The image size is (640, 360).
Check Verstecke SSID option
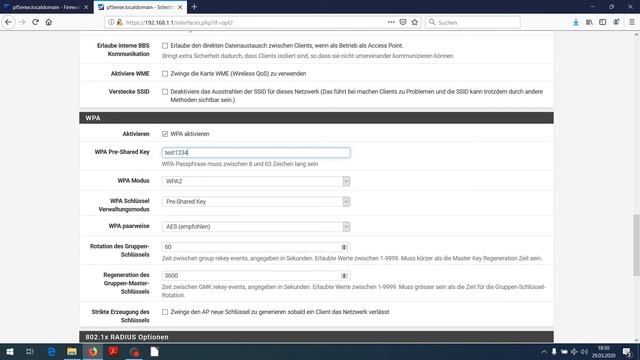coord(165,92)
